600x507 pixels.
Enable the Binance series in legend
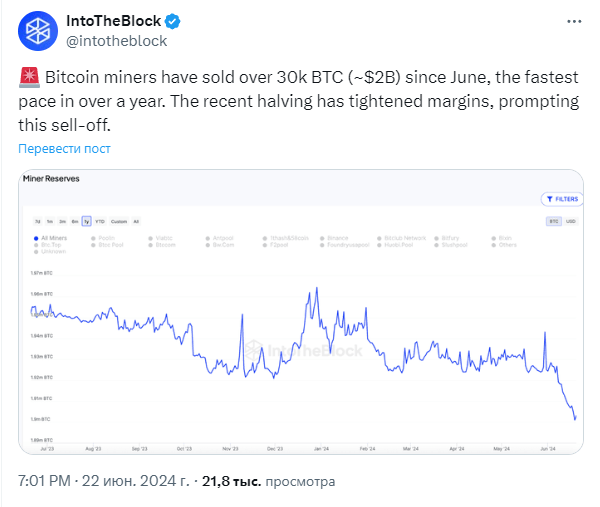pyautogui.click(x=334, y=238)
